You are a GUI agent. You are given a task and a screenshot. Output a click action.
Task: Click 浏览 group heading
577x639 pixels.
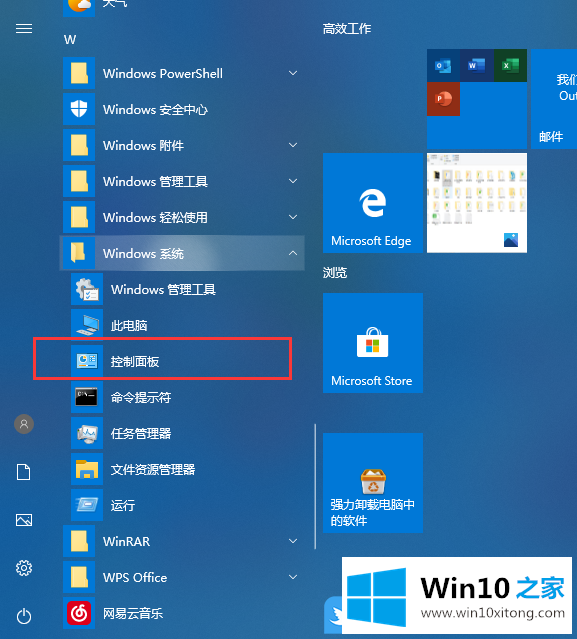point(335,272)
